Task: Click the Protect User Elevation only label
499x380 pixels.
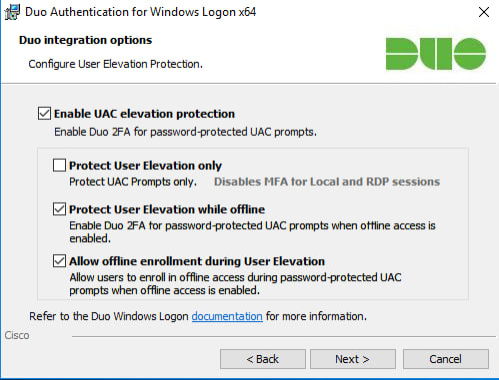Action: (x=145, y=165)
